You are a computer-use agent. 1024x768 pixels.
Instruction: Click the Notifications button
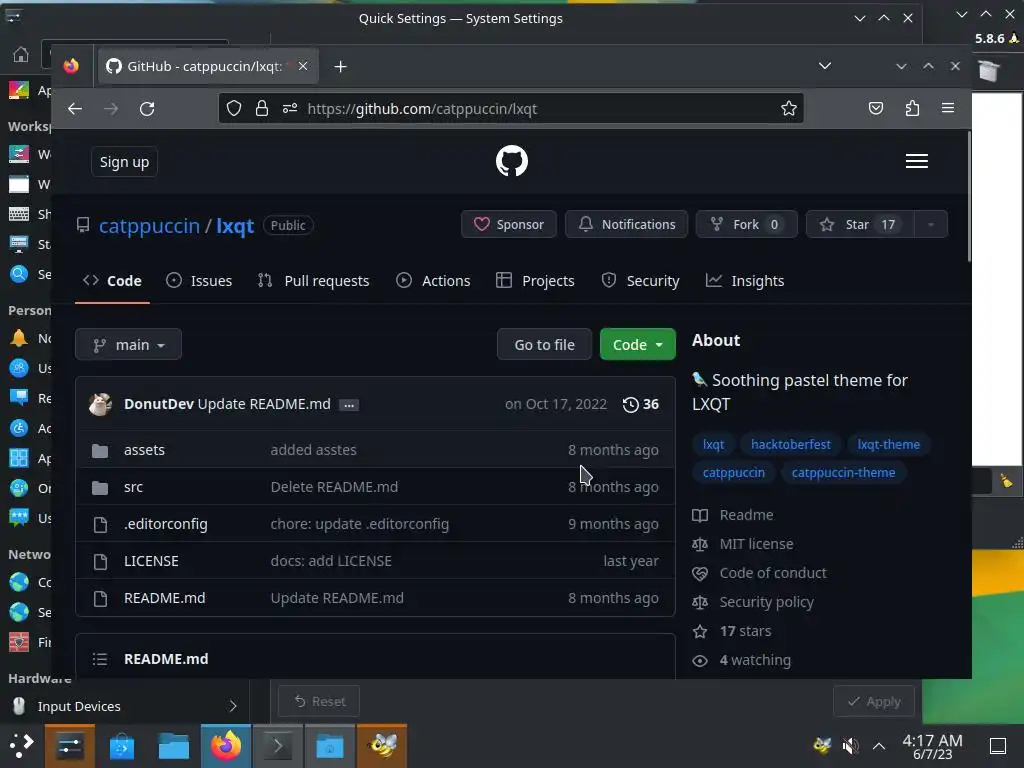click(626, 225)
